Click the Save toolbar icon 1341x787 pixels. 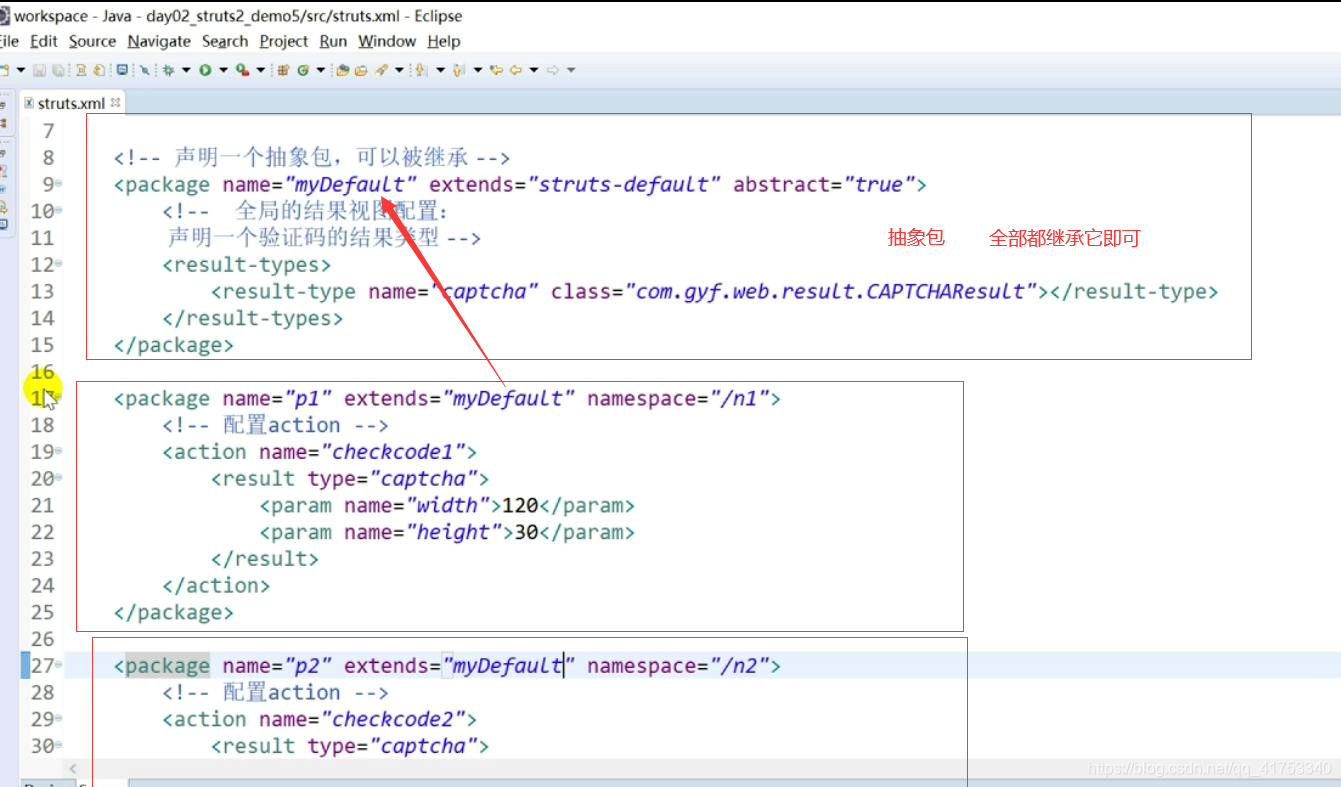(x=39, y=70)
